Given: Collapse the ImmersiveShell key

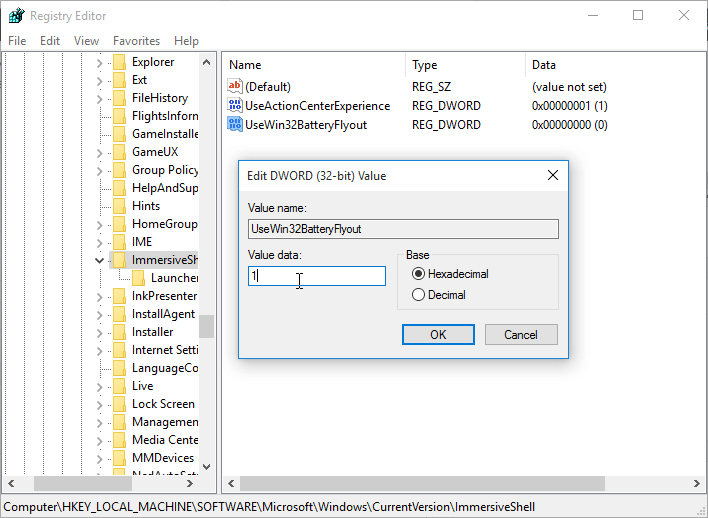Looking at the screenshot, I should point(100,261).
